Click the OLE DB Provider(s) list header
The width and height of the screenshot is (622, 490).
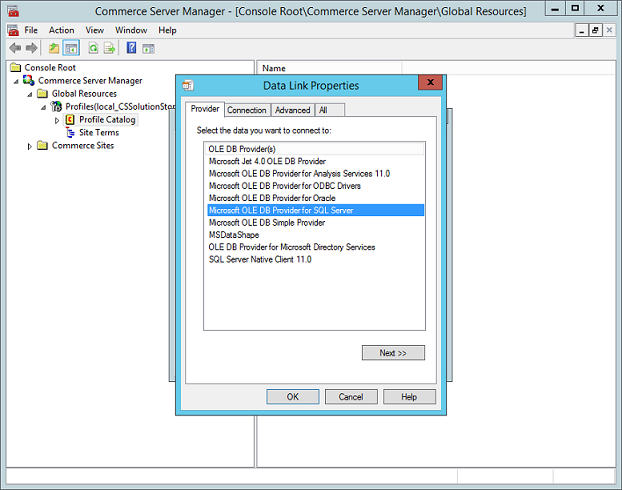[314, 149]
